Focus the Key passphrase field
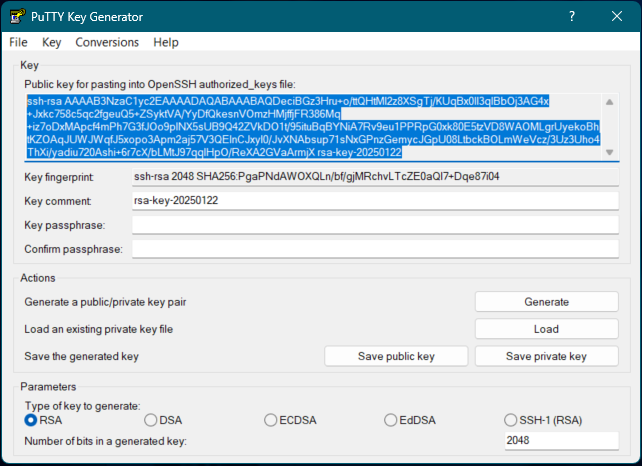The image size is (642, 466). (x=375, y=225)
